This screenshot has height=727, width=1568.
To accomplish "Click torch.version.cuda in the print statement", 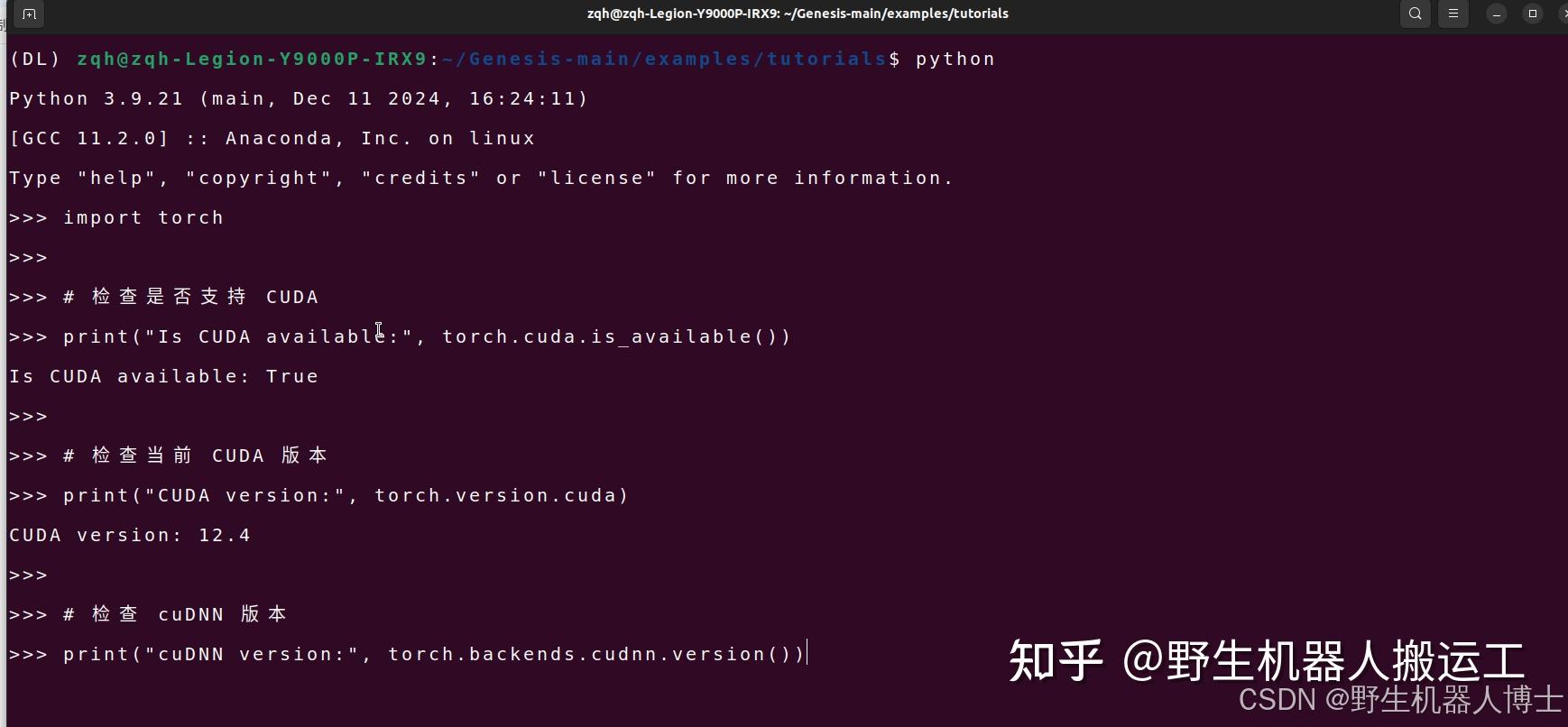I will tap(496, 495).
